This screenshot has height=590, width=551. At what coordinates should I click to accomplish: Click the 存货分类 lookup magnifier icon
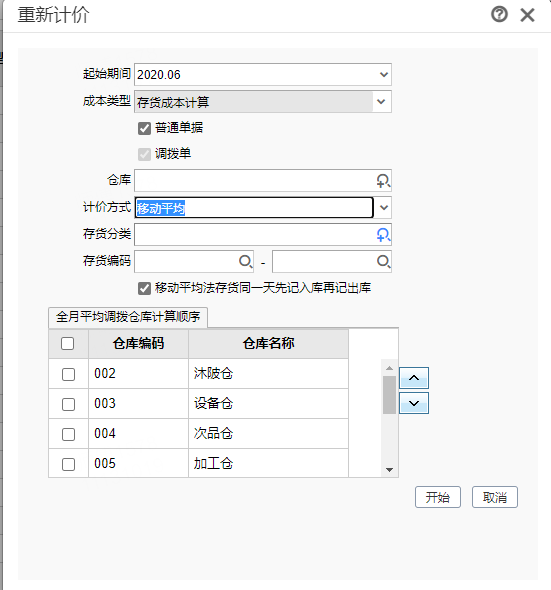coord(383,235)
